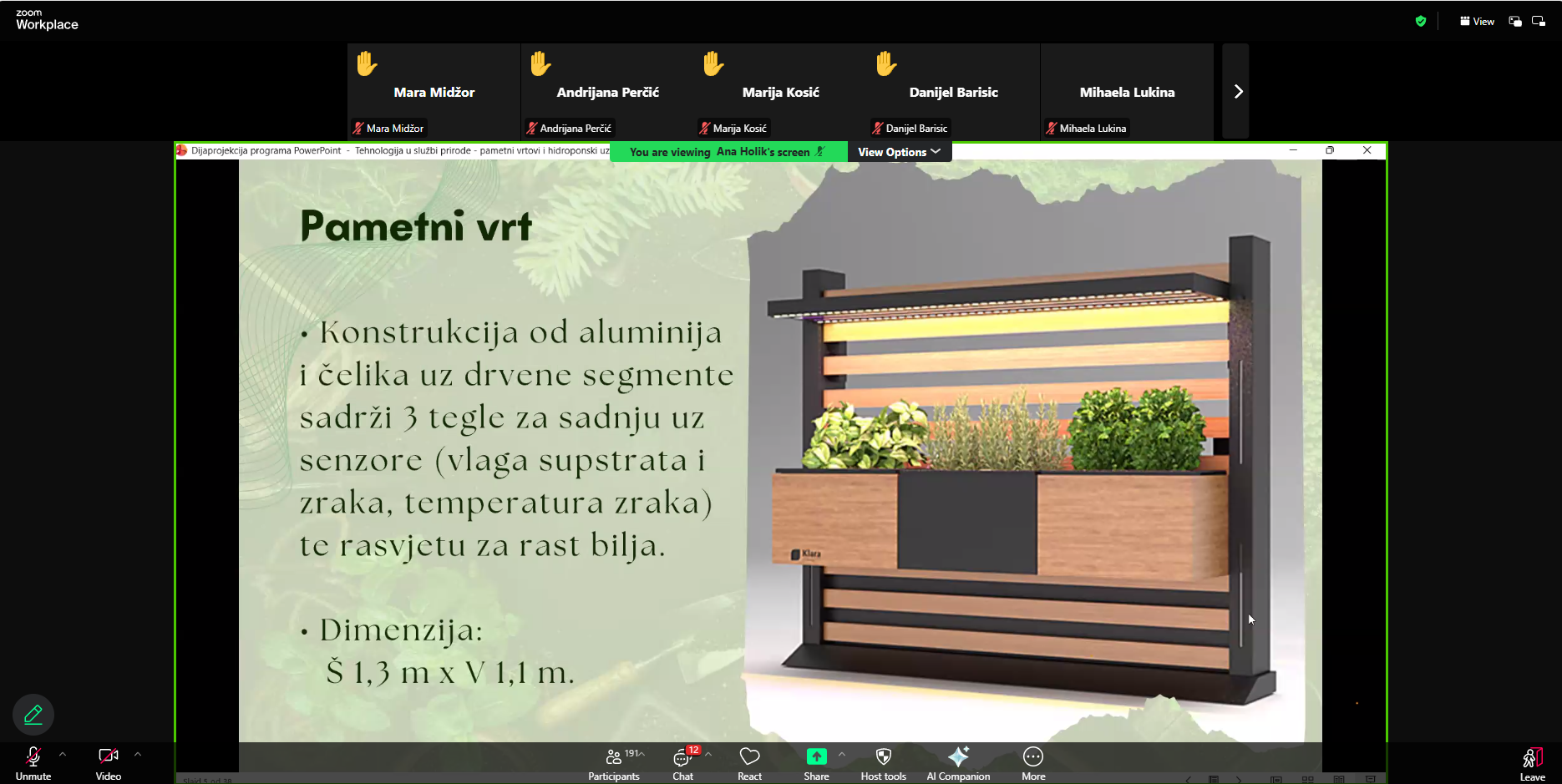1562x784 pixels.
Task: Open the View Options dropdown
Action: tap(899, 152)
